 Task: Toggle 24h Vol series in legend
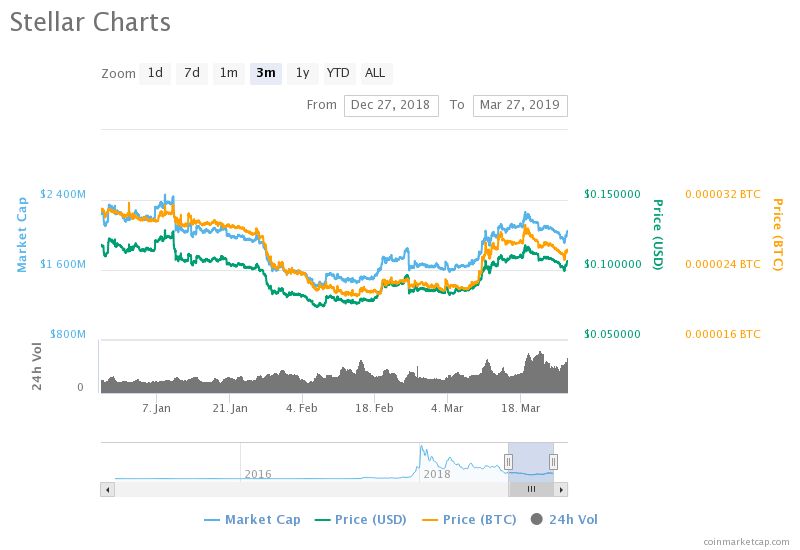(564, 520)
